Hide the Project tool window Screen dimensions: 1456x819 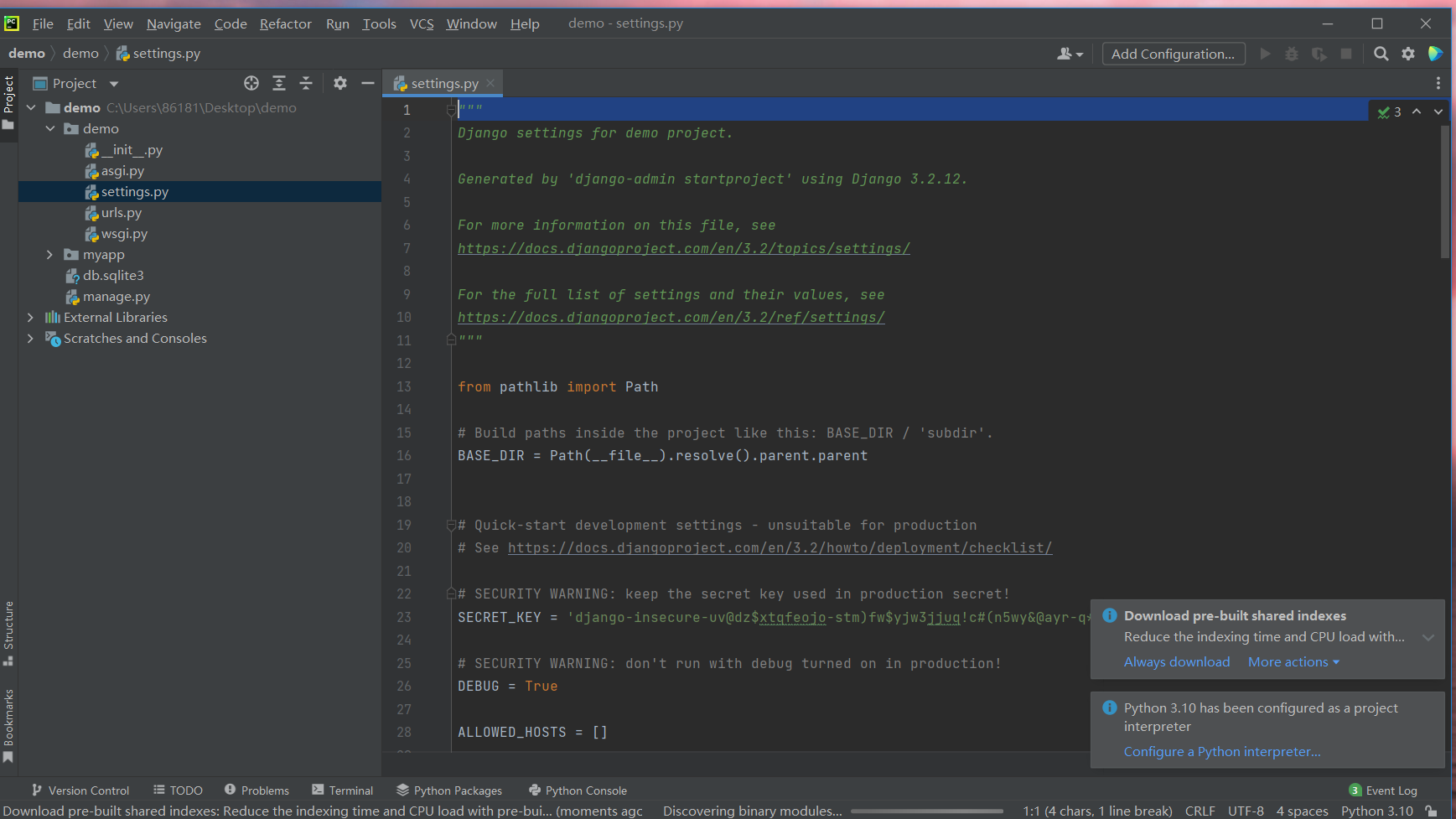pyautogui.click(x=367, y=83)
